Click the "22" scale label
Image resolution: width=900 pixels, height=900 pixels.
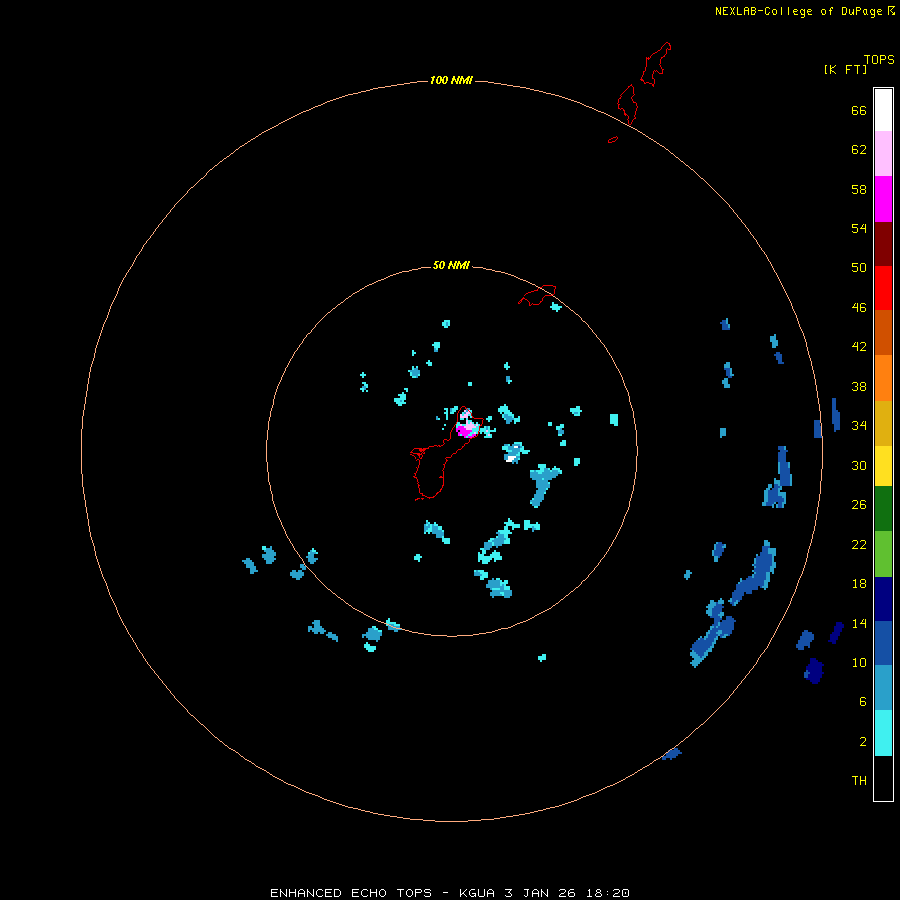coord(859,545)
